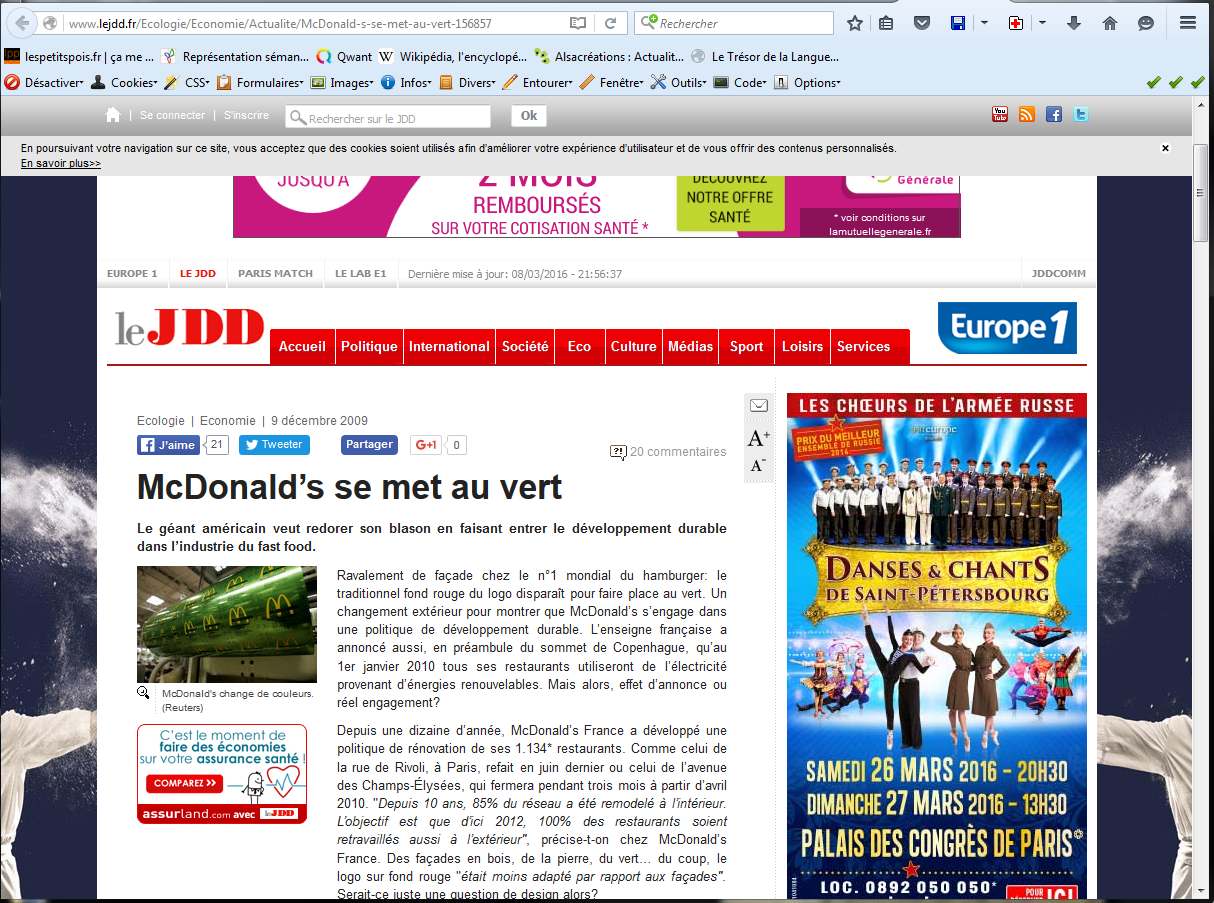Open Culture section

[x=633, y=347]
